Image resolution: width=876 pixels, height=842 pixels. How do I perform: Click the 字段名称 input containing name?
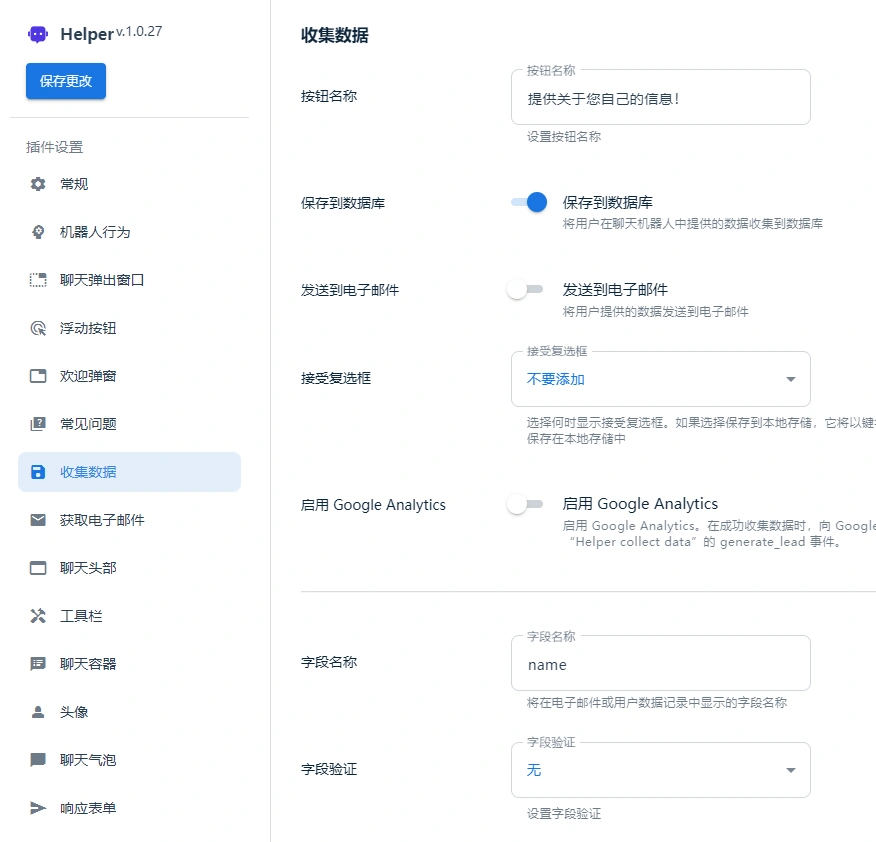[x=660, y=663]
